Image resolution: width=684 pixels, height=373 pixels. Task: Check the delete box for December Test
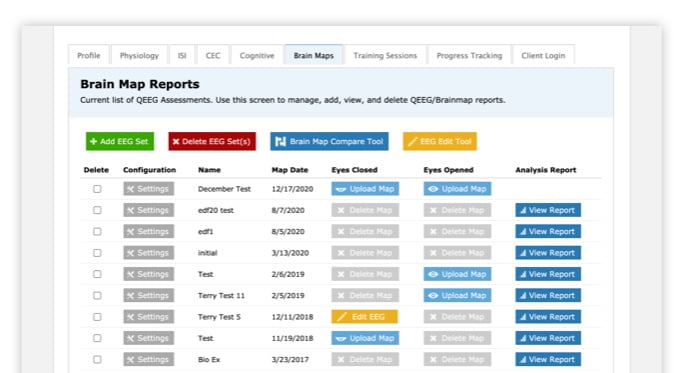tap(97, 189)
